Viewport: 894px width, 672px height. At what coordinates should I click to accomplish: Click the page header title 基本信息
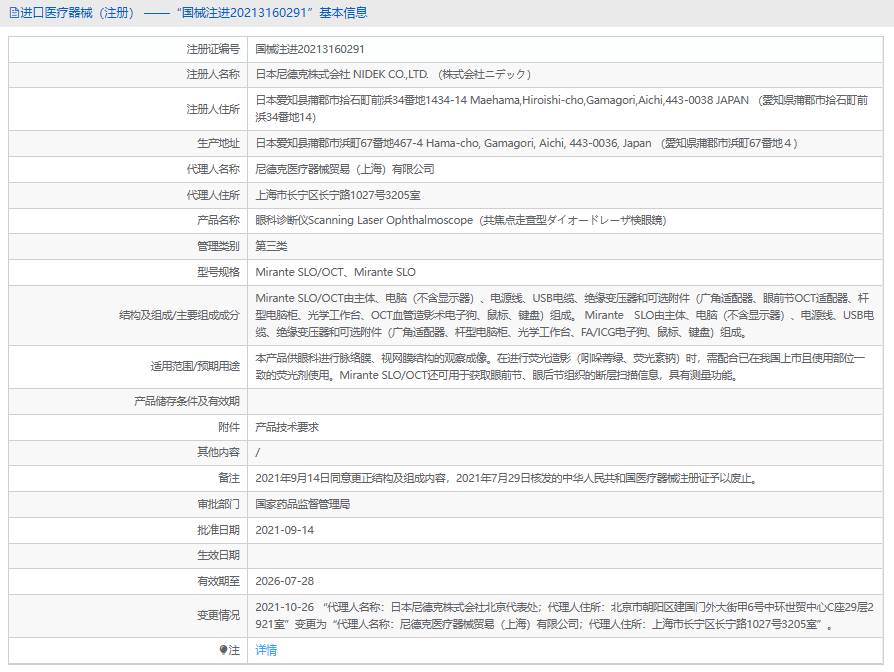point(343,13)
